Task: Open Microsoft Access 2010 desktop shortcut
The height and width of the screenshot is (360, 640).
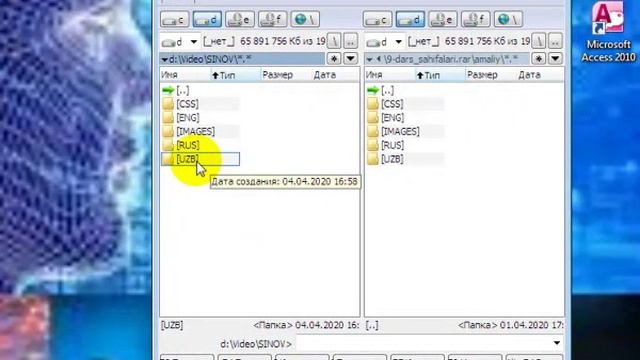Action: (x=608, y=32)
